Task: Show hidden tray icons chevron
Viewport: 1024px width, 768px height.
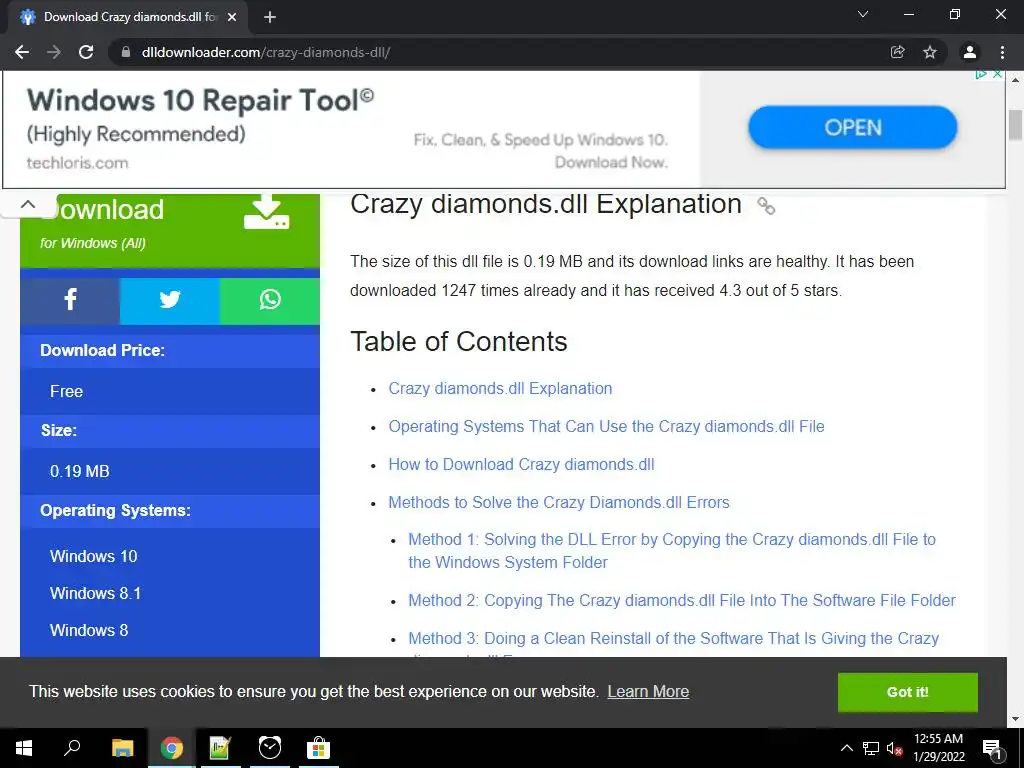Action: (x=846, y=748)
